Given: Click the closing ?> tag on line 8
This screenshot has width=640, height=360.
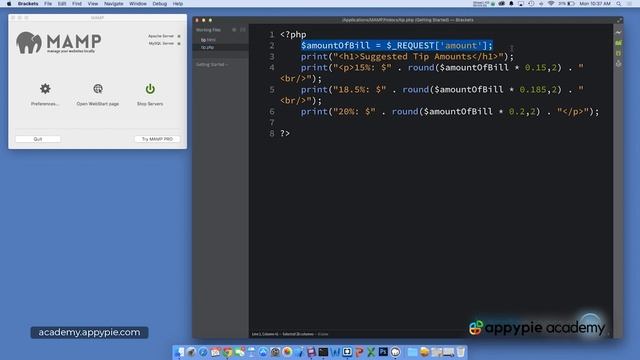Looking at the screenshot, I should click(285, 133).
